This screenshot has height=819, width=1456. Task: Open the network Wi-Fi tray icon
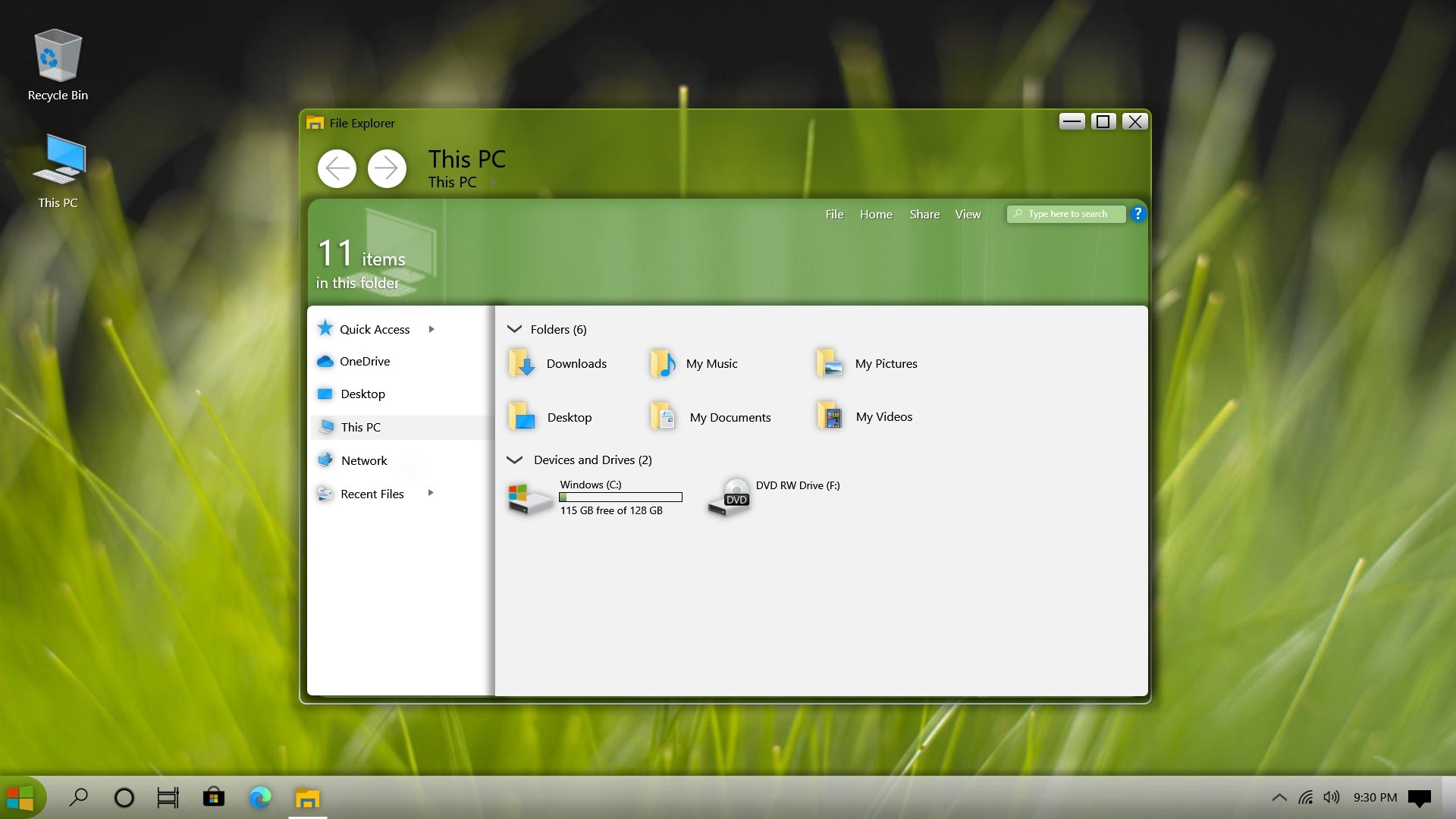coord(1305,797)
